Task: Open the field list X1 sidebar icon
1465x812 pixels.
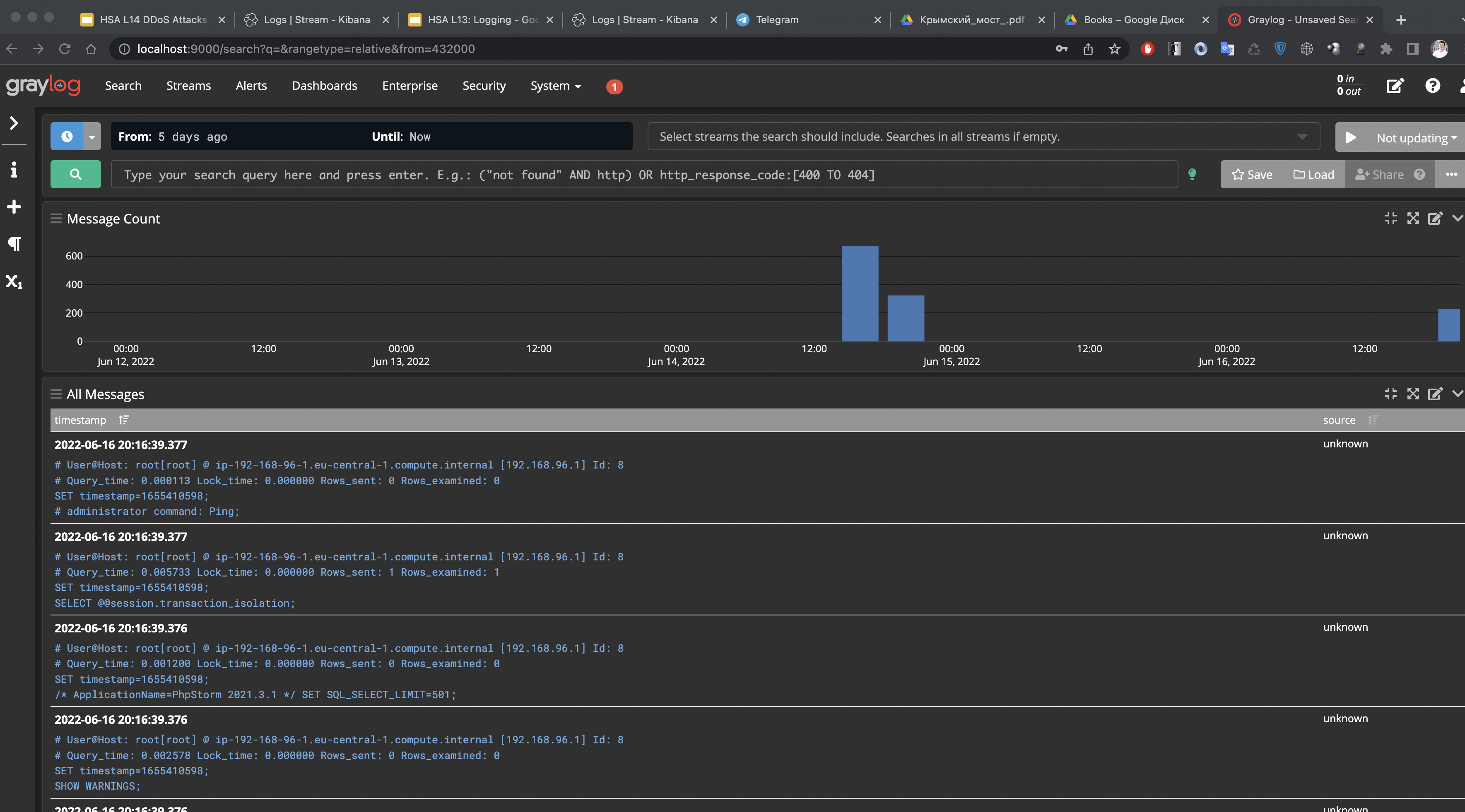Action: pos(14,281)
